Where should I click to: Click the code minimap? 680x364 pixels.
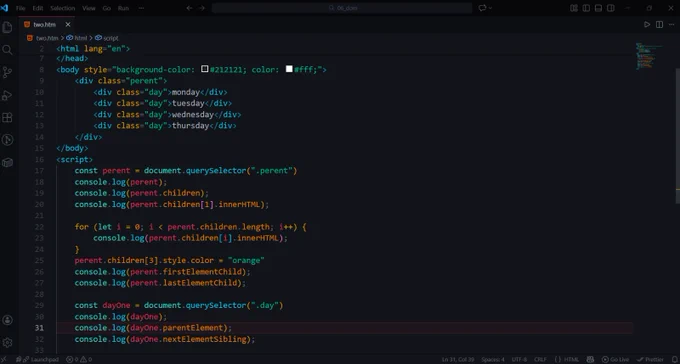coord(650,56)
